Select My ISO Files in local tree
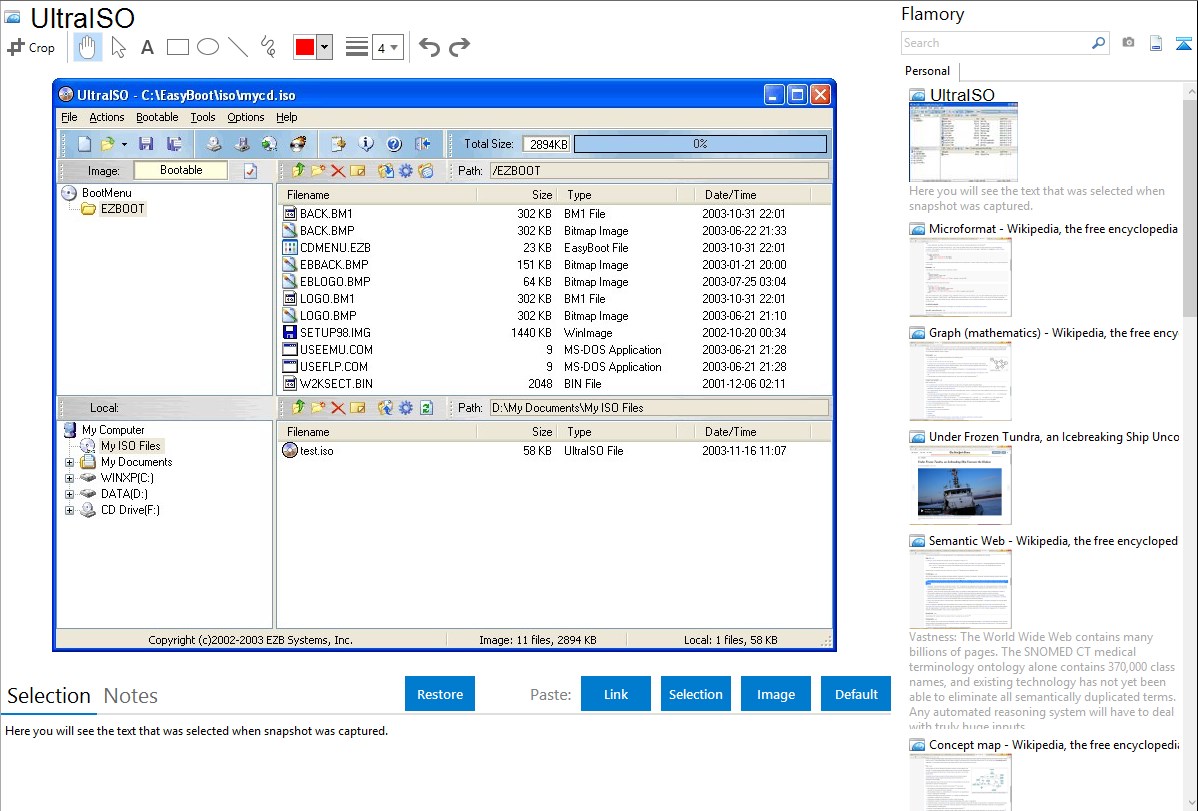Screen dimensions: 1198x811 click(x=131, y=446)
